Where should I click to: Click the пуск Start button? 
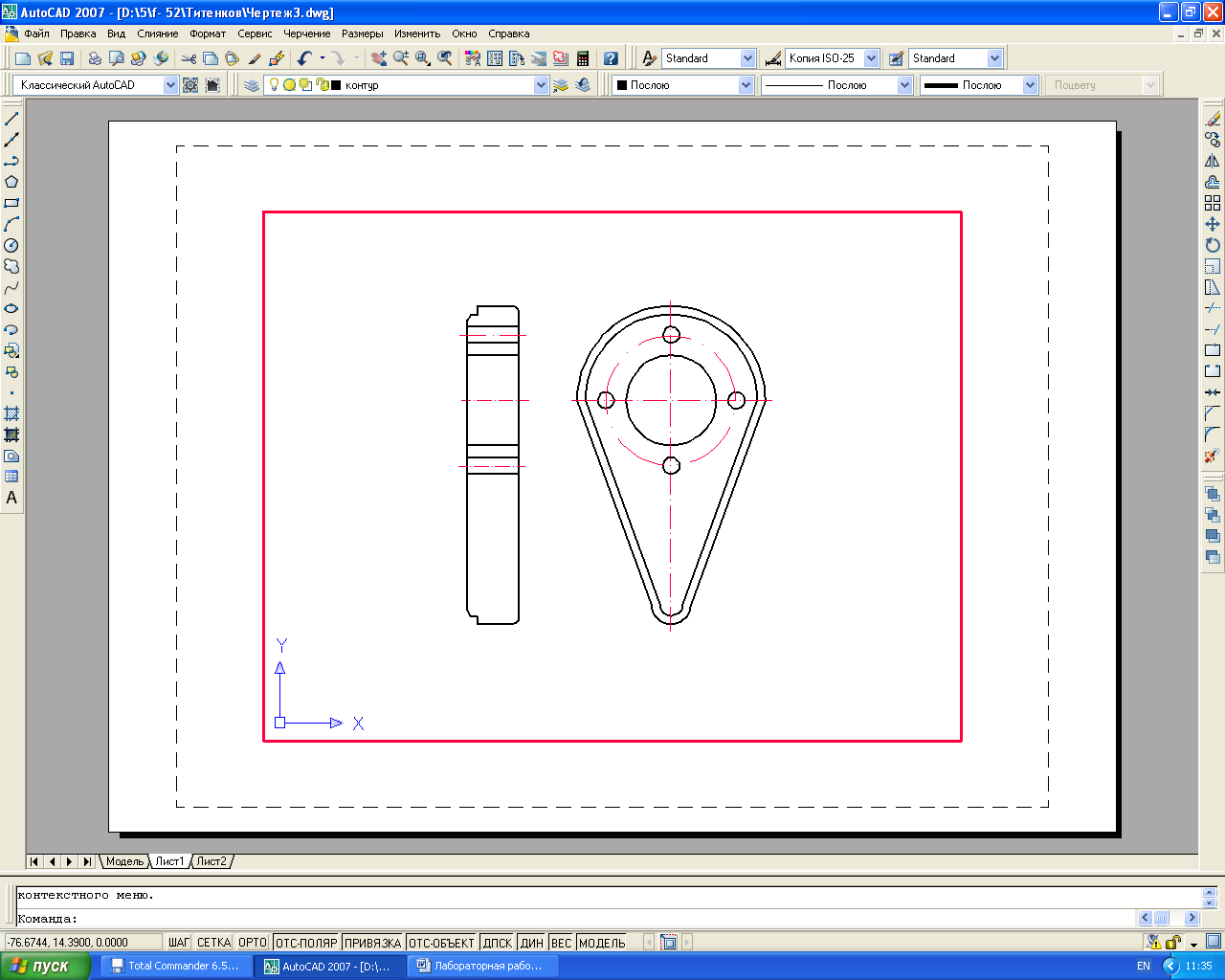click(x=45, y=966)
